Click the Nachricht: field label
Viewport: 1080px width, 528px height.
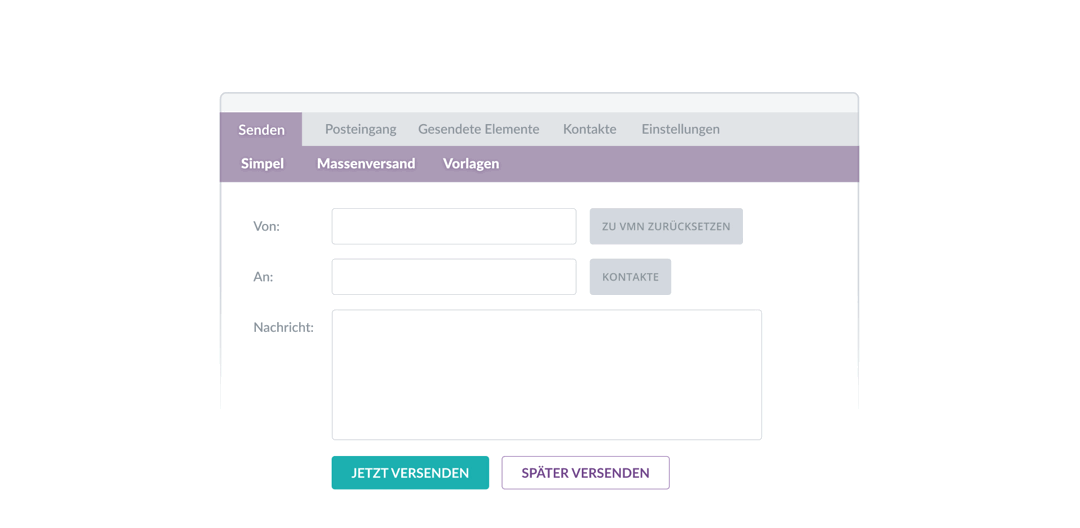[283, 327]
